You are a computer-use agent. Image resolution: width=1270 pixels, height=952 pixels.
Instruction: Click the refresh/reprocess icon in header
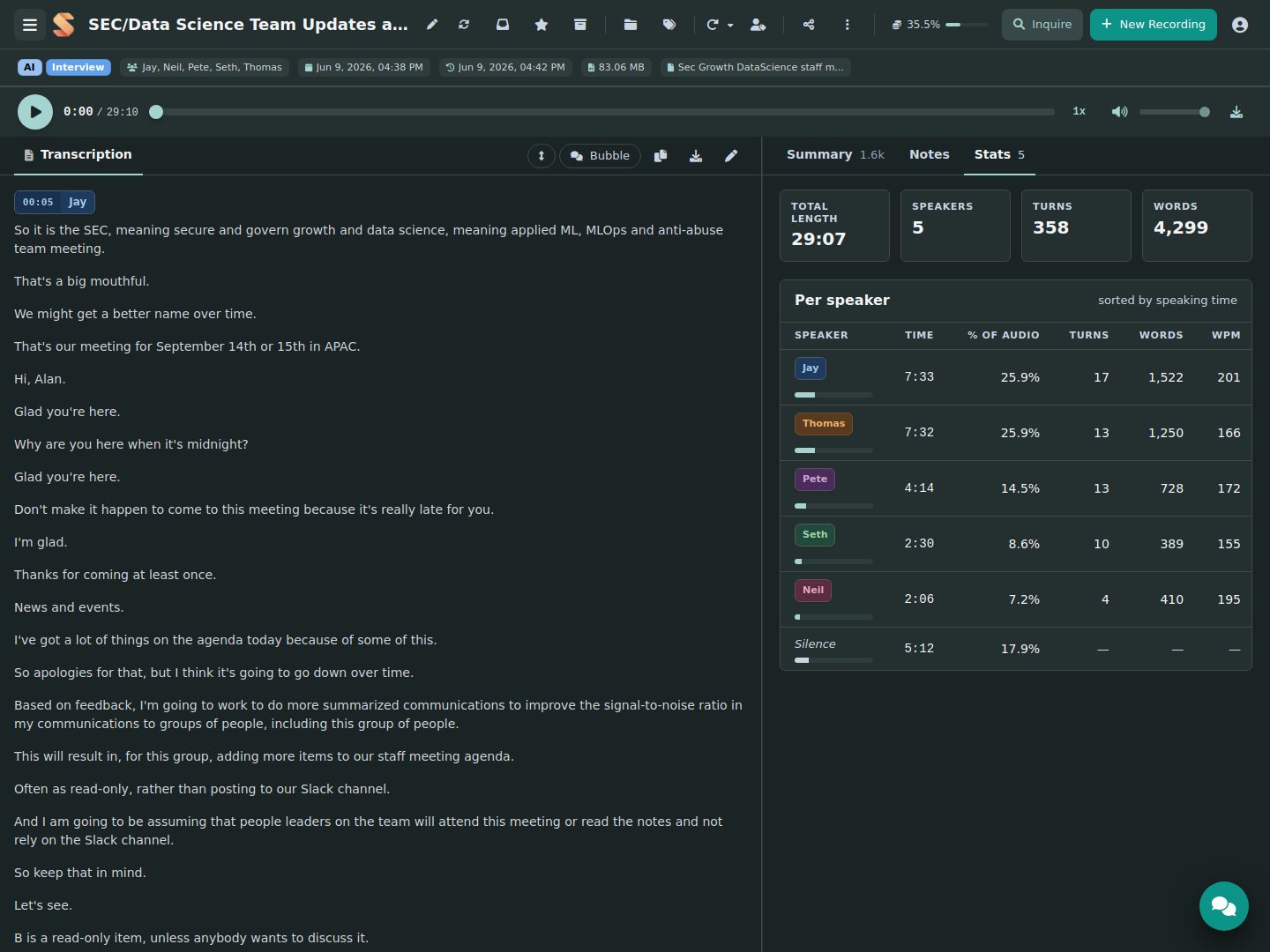click(464, 25)
